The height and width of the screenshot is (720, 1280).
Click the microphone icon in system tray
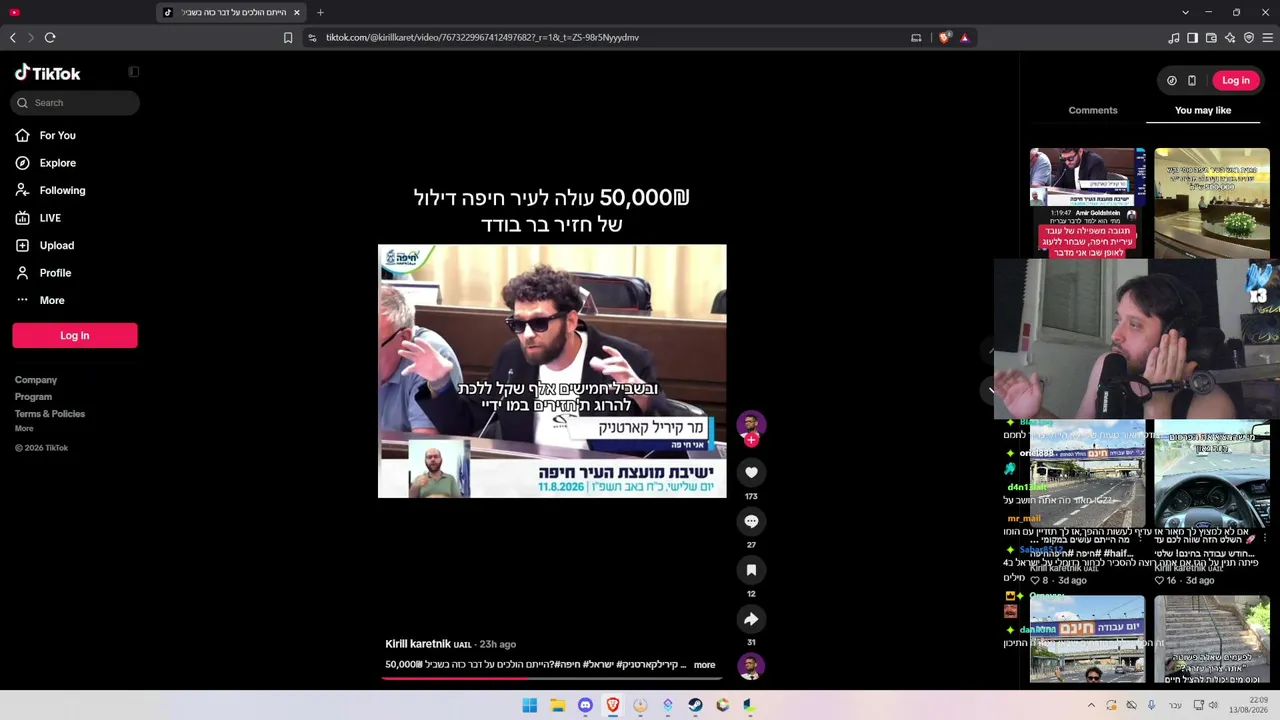(x=1151, y=705)
